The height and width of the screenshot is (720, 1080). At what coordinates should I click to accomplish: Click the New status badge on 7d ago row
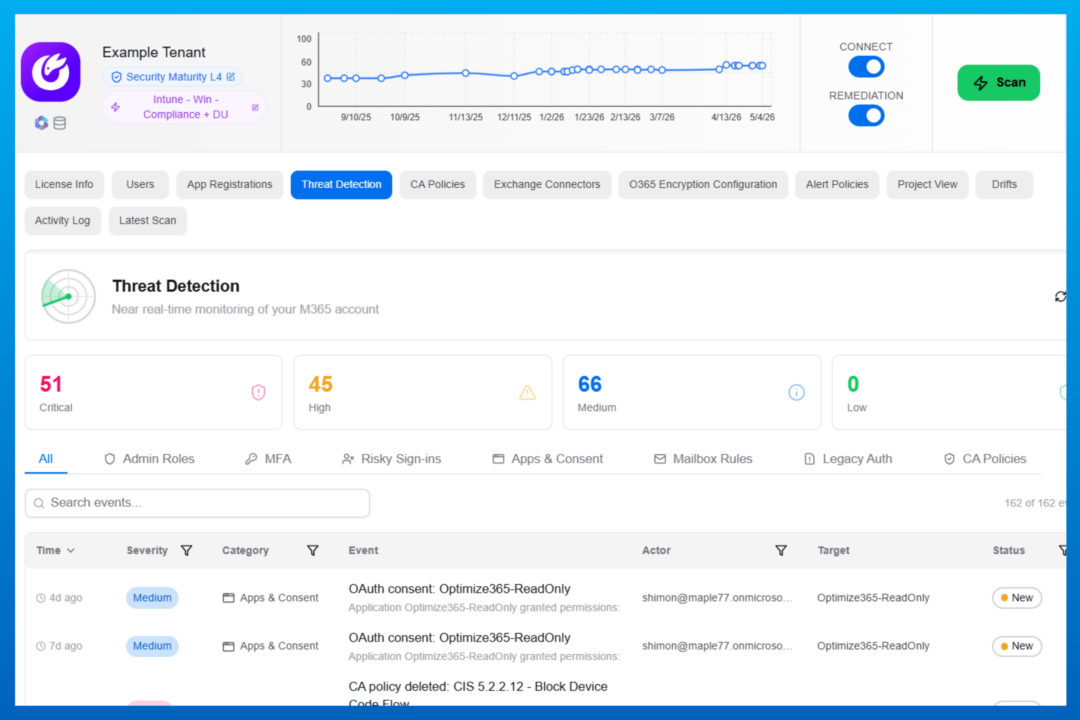point(1017,646)
